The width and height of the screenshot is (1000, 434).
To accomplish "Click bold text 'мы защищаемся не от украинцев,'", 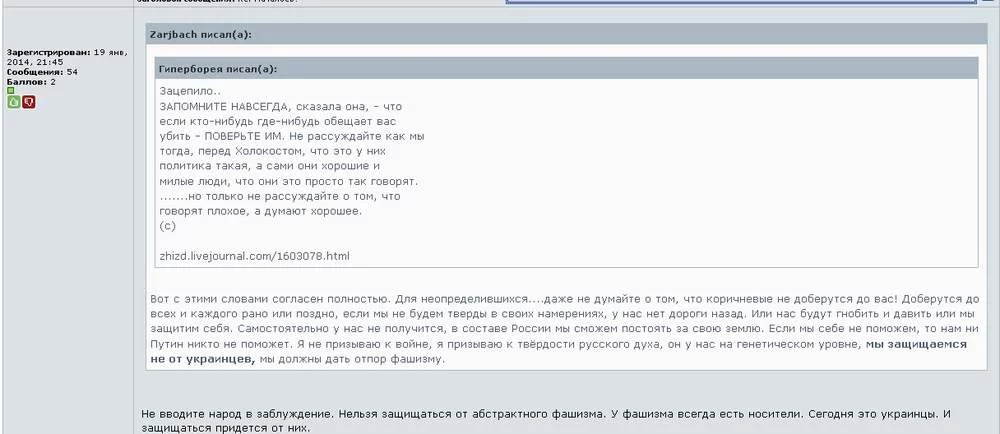I will point(559,351).
